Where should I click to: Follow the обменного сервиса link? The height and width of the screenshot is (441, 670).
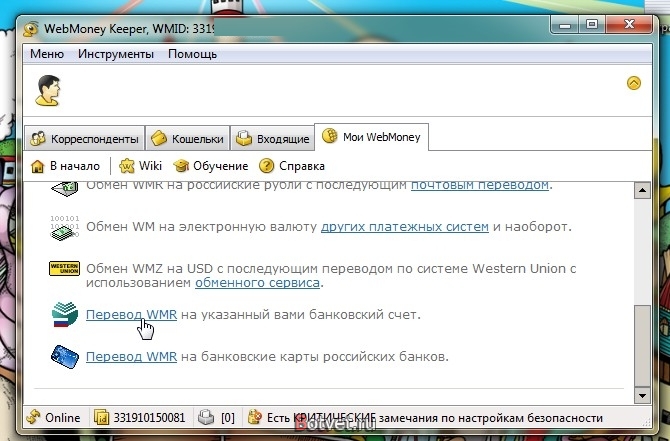point(257,282)
